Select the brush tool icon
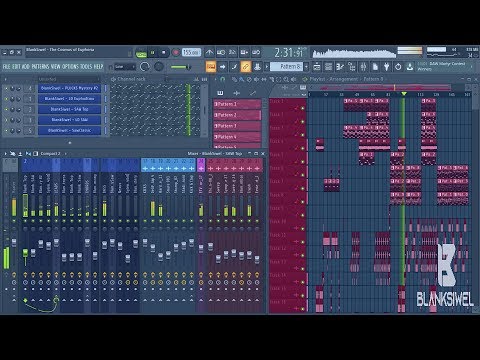The image size is (480, 360). [234, 67]
